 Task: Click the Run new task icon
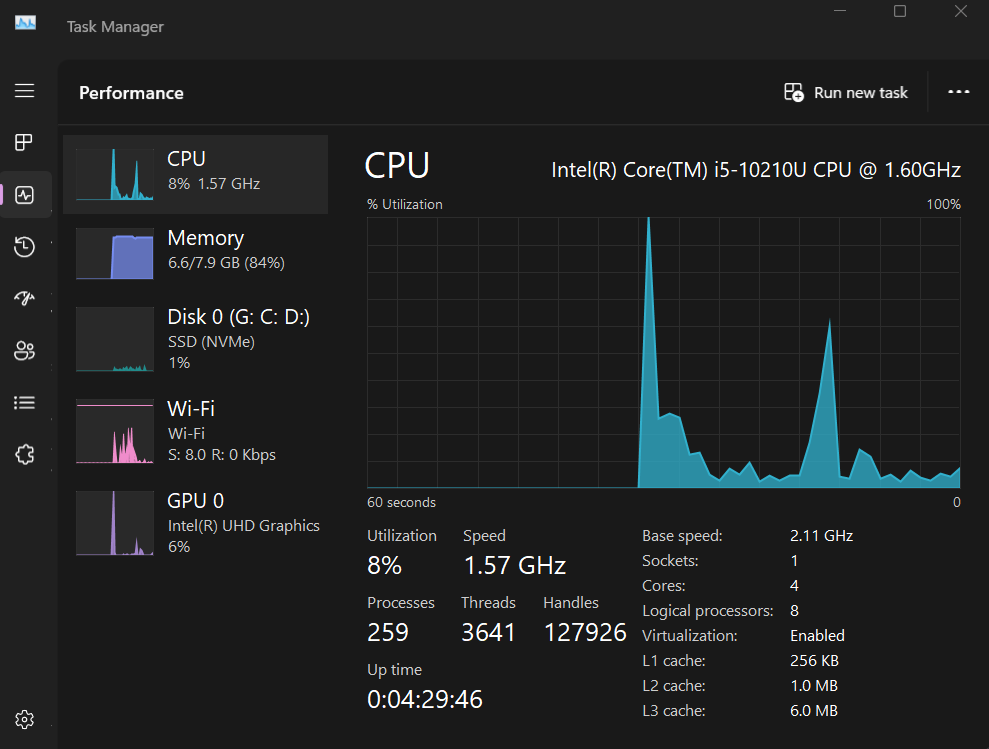tap(793, 93)
